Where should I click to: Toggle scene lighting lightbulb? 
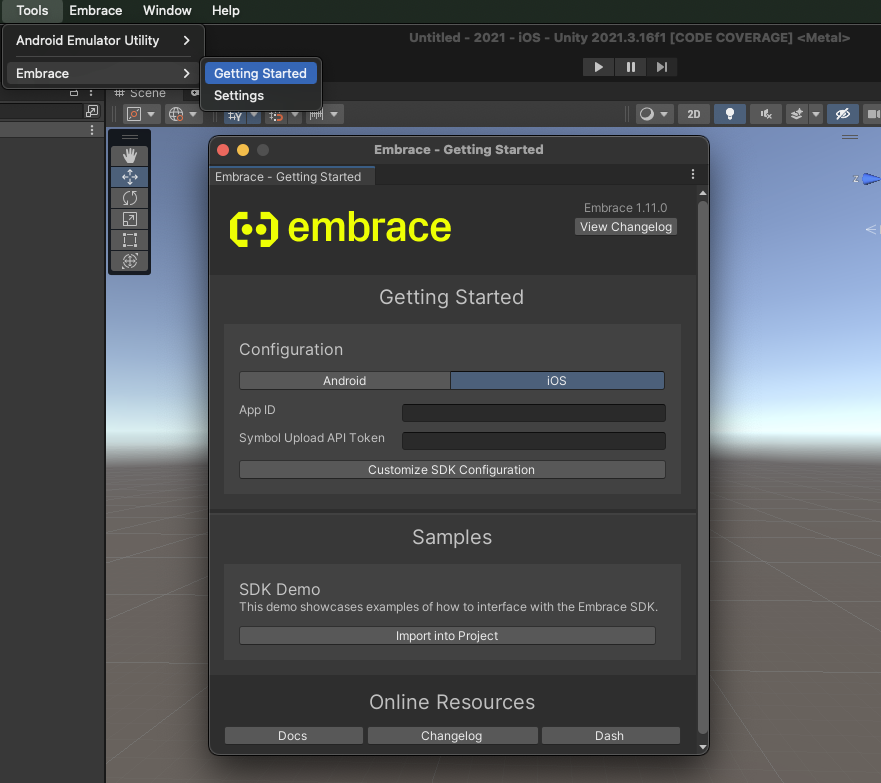pos(730,115)
